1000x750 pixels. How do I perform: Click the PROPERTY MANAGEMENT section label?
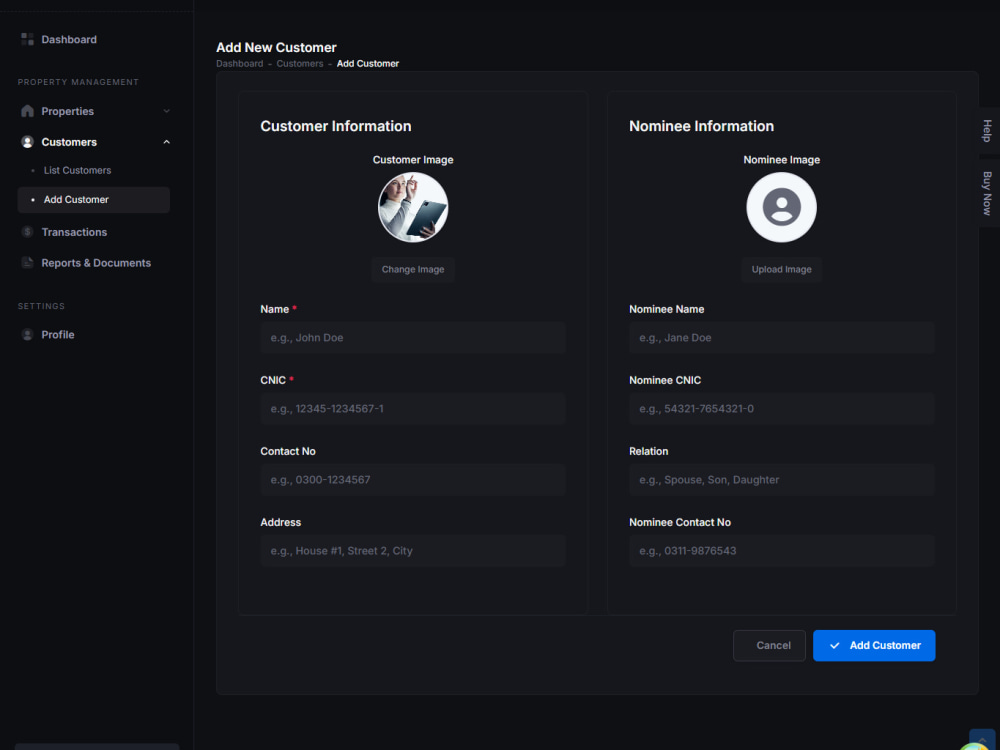(78, 82)
